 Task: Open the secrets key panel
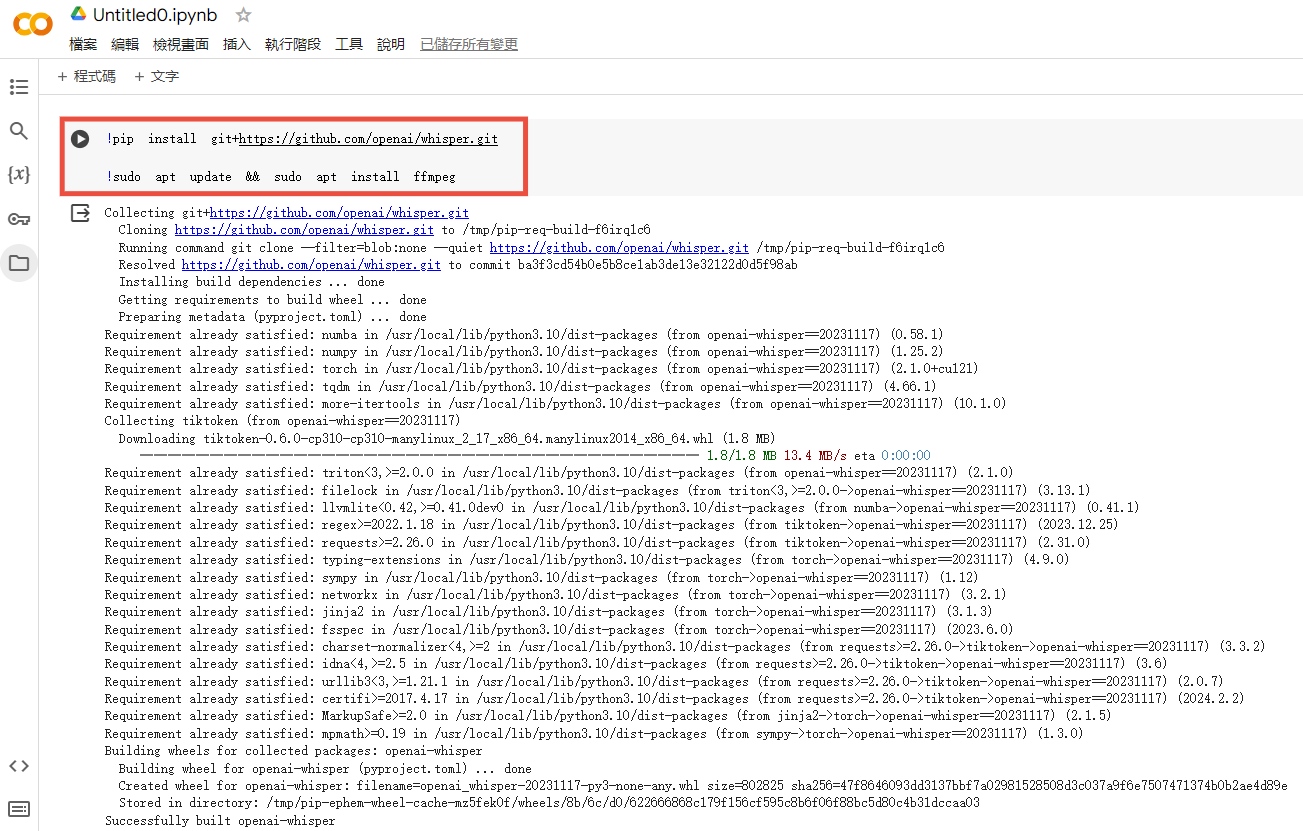[x=19, y=219]
